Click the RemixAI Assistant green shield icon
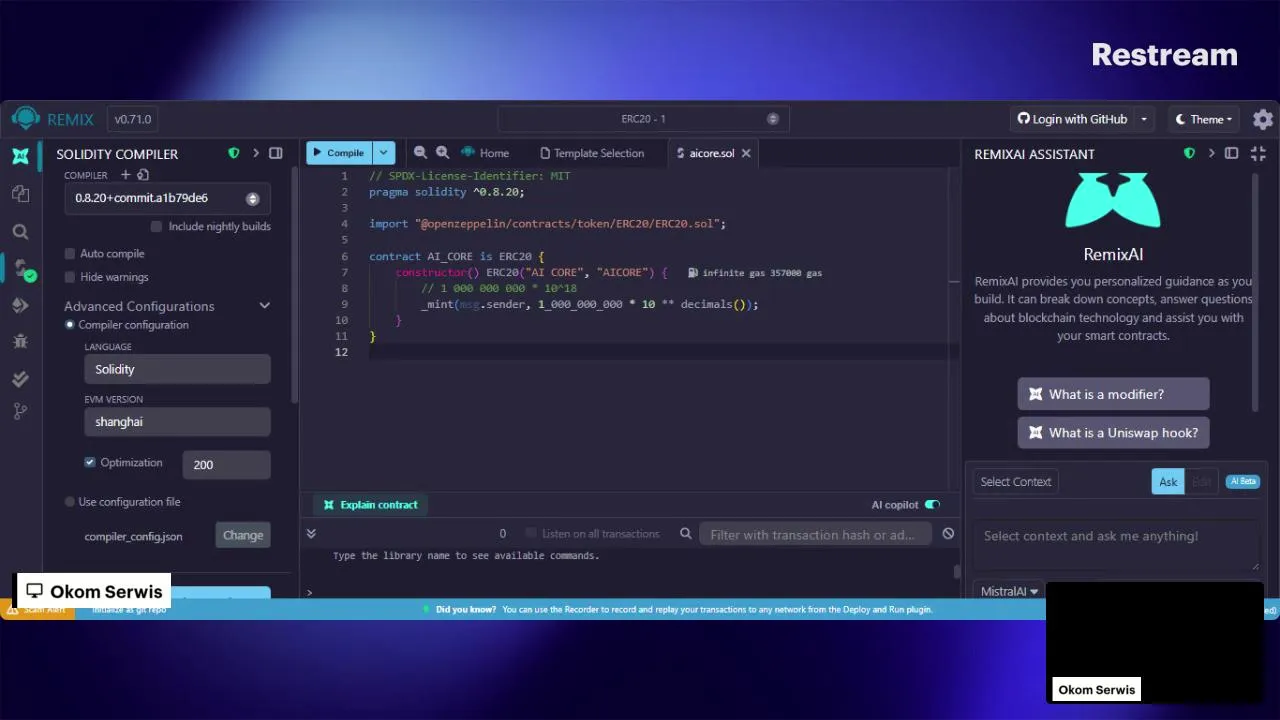Screen dimensions: 1280x720 coord(1189,153)
